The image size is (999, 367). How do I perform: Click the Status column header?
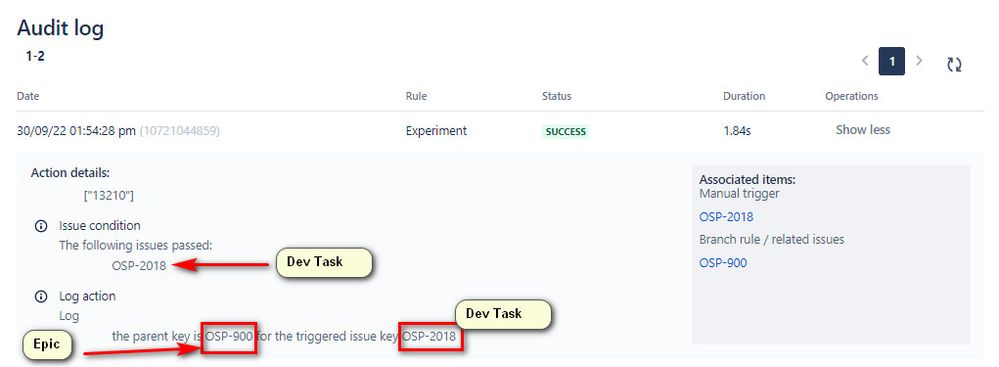[557, 96]
